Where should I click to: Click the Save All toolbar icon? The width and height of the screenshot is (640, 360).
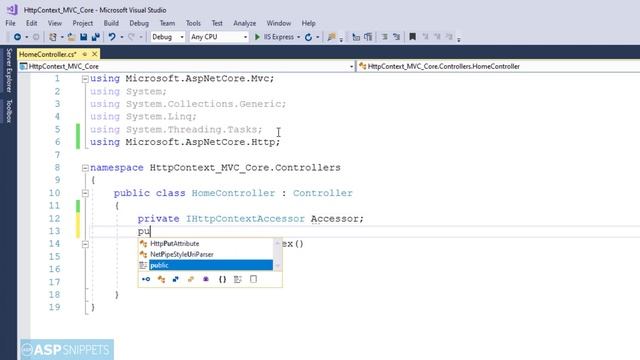pyautogui.click(x=96, y=37)
